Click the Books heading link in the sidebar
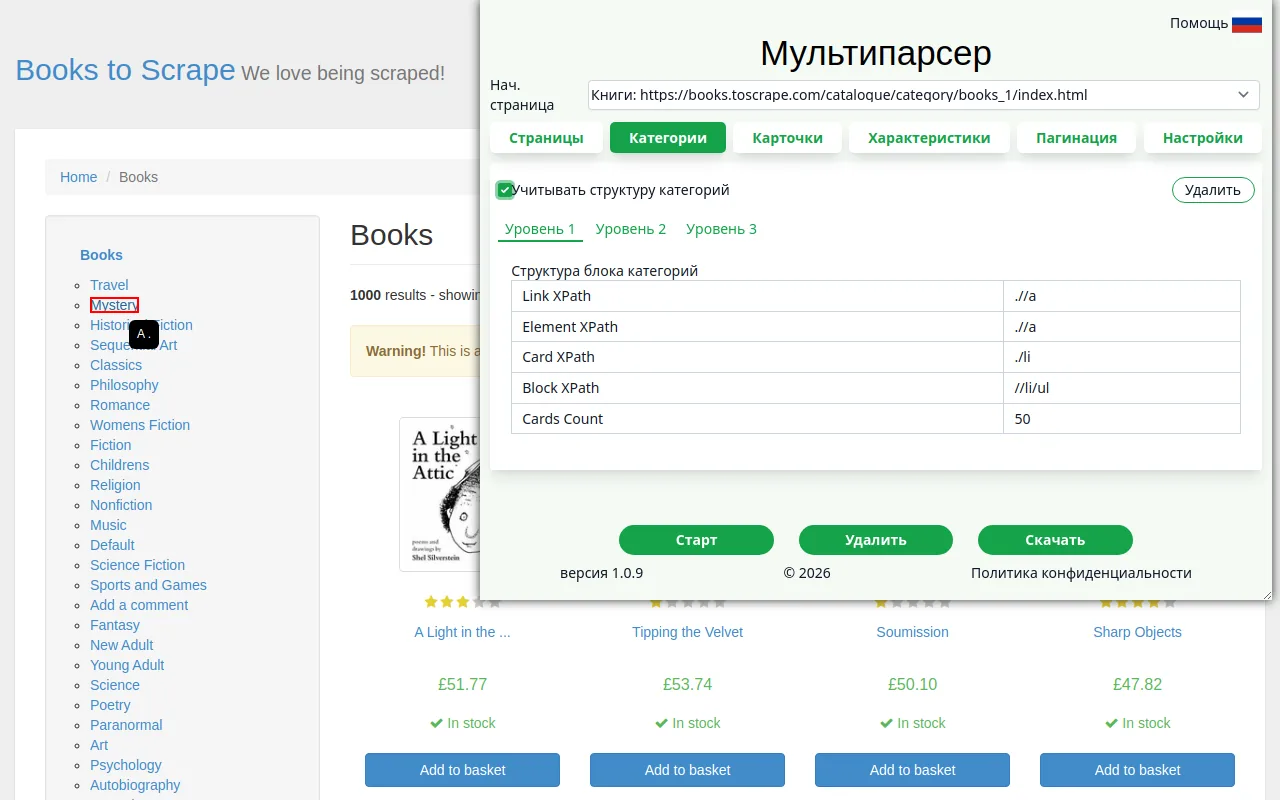The height and width of the screenshot is (800, 1280). point(101,255)
